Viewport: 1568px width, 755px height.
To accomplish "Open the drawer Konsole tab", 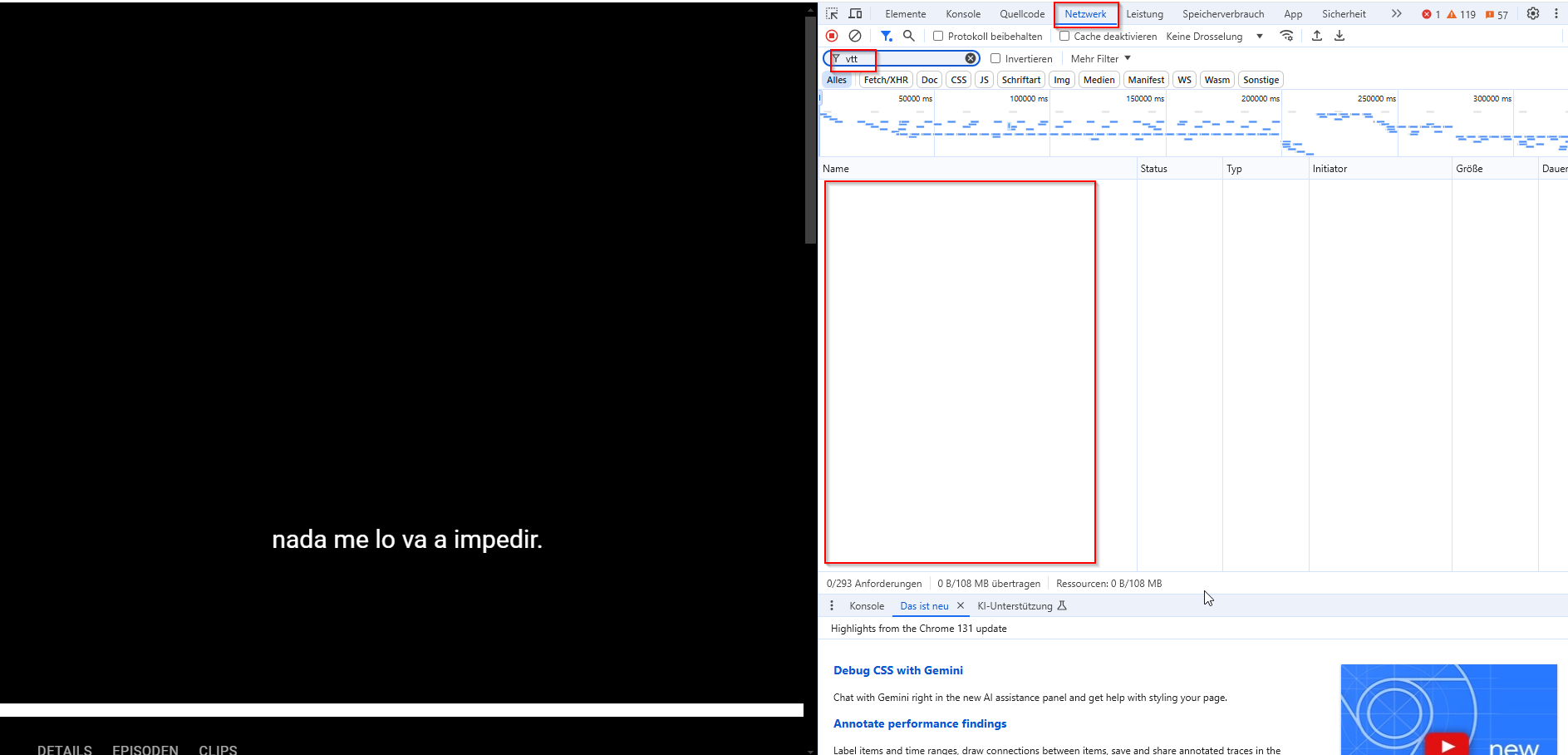I will click(867, 605).
